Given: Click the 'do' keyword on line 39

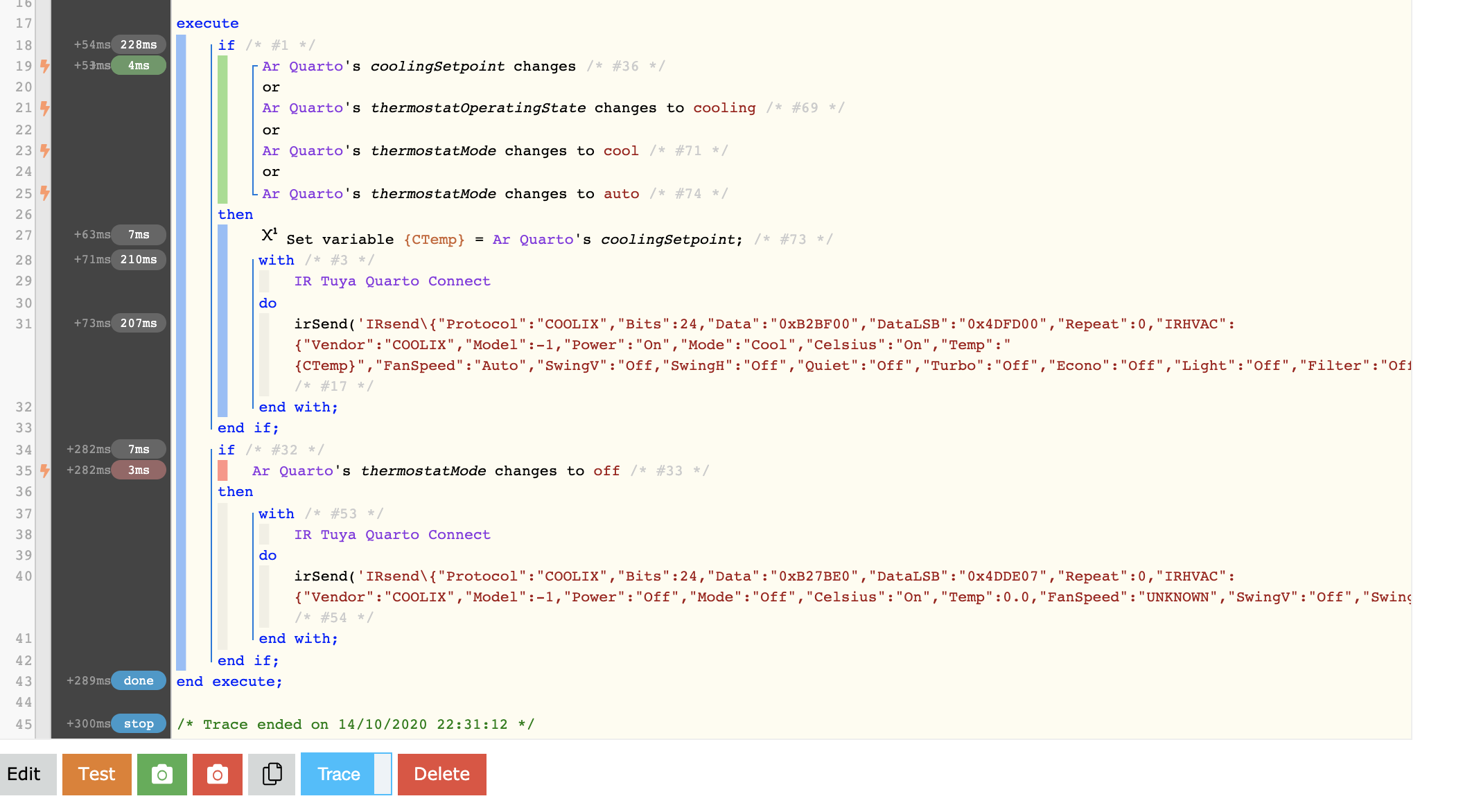Looking at the screenshot, I should [268, 555].
